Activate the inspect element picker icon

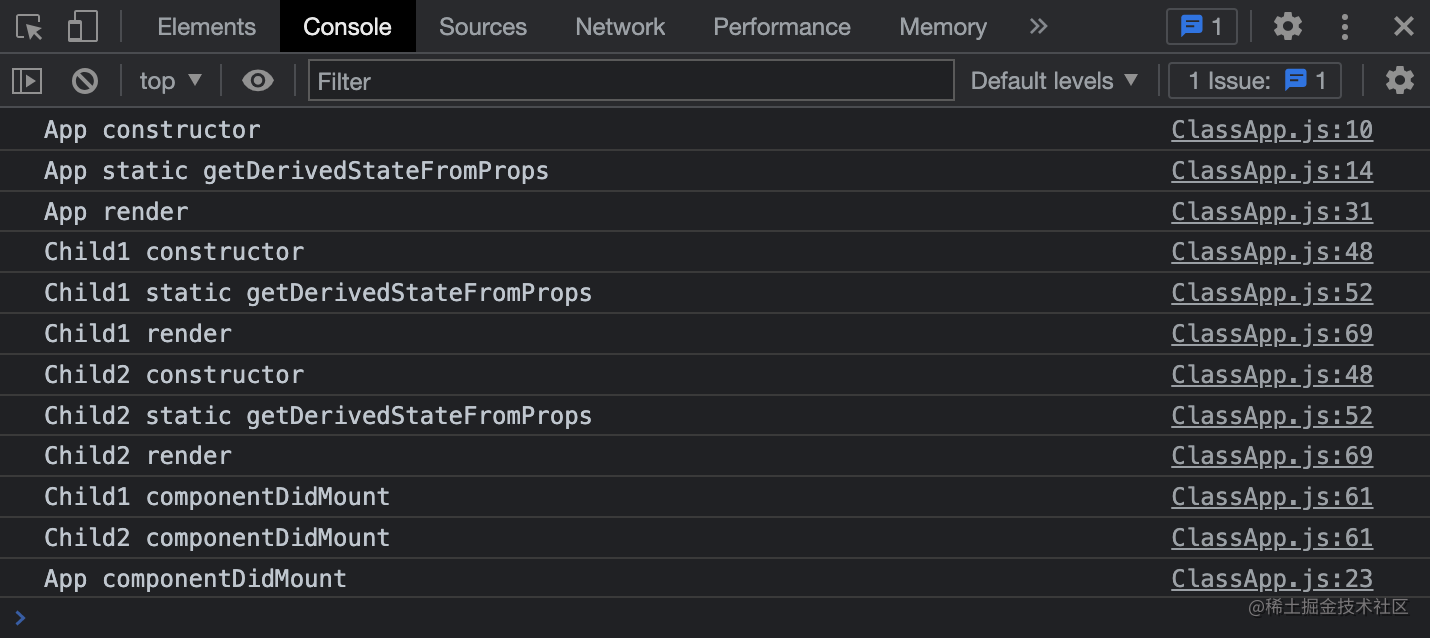(29, 27)
